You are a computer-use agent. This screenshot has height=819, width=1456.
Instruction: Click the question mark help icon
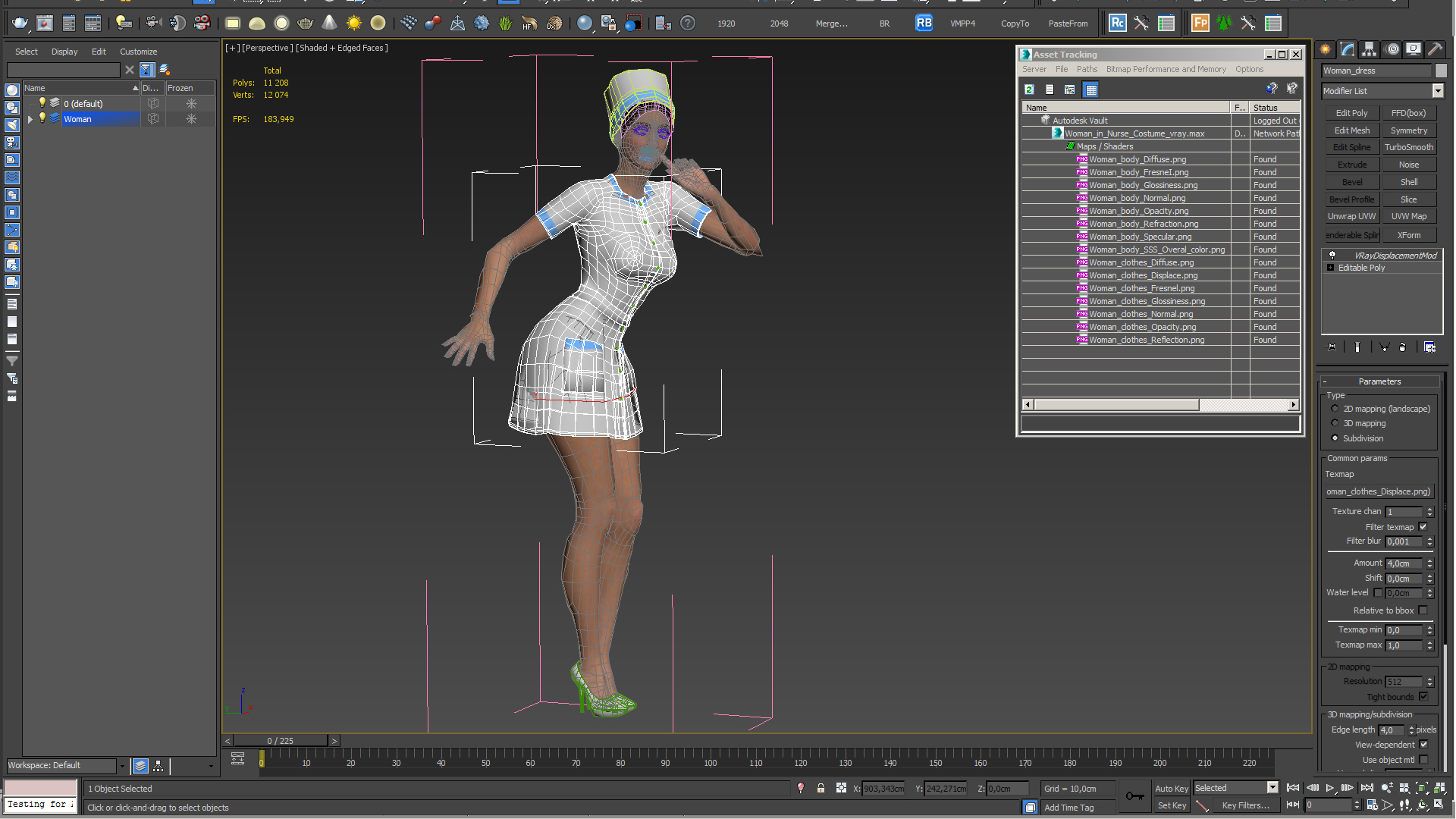[688, 24]
